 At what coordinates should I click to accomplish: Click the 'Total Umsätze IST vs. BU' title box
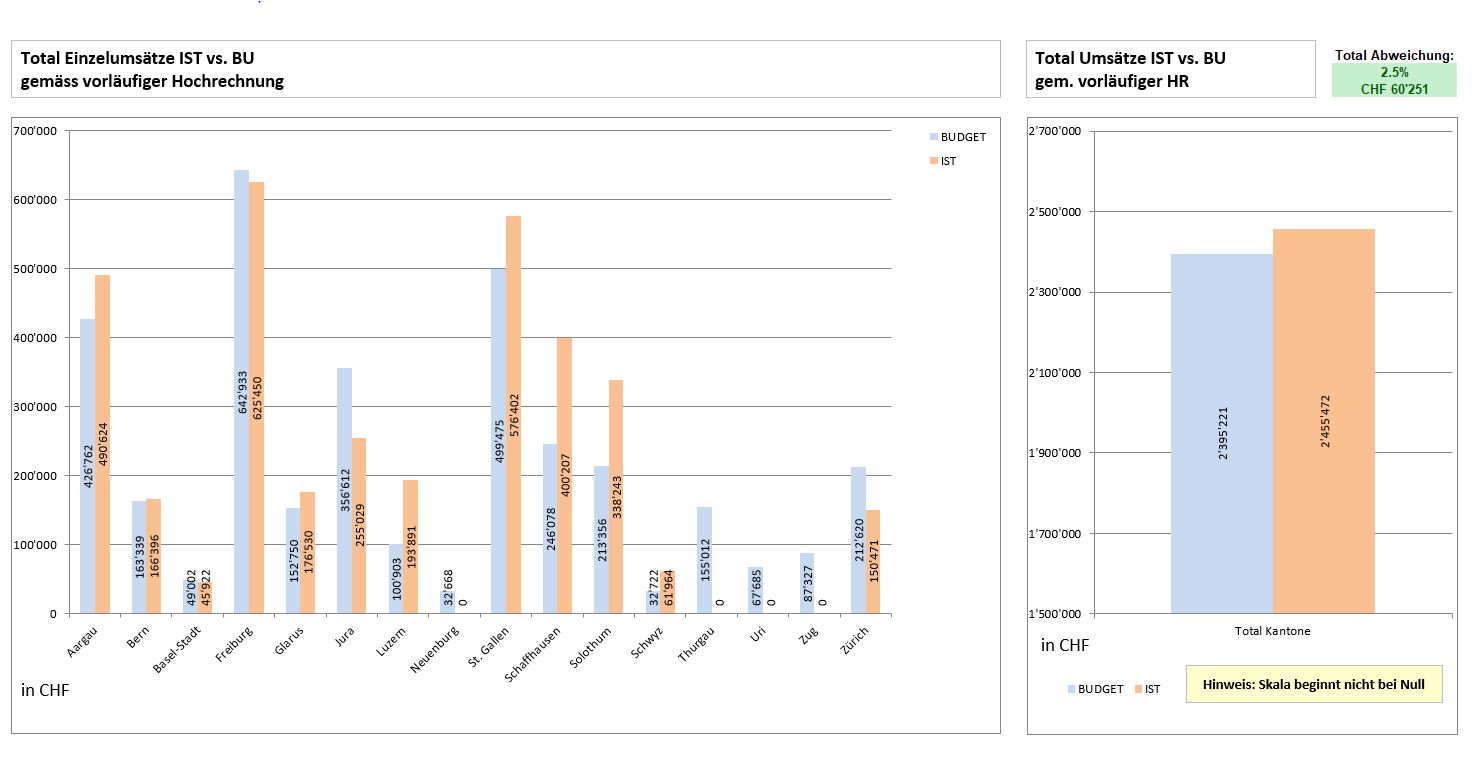point(1170,69)
